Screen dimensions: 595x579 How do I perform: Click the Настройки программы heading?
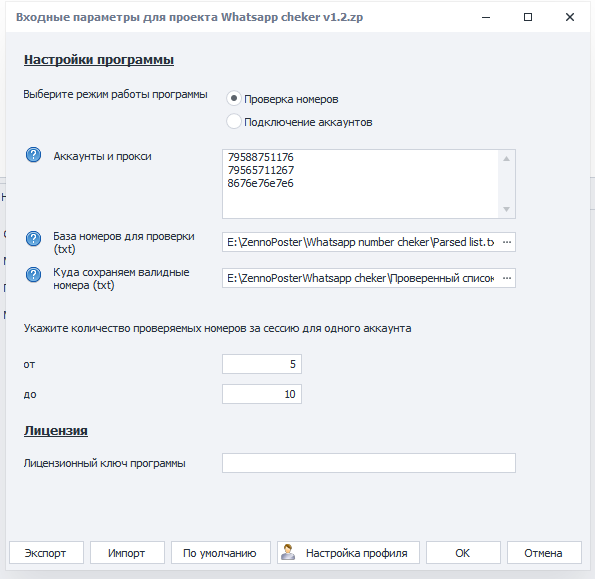99,60
